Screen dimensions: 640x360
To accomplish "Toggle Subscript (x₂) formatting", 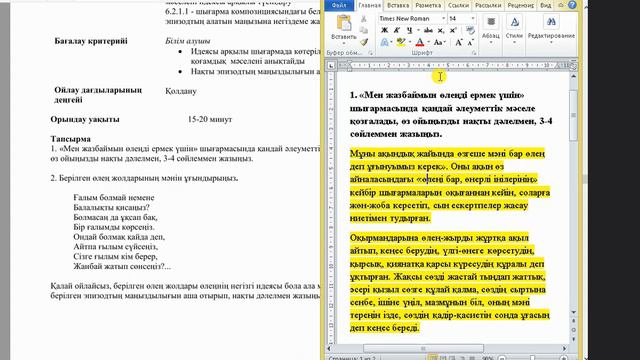I will coord(441,31).
